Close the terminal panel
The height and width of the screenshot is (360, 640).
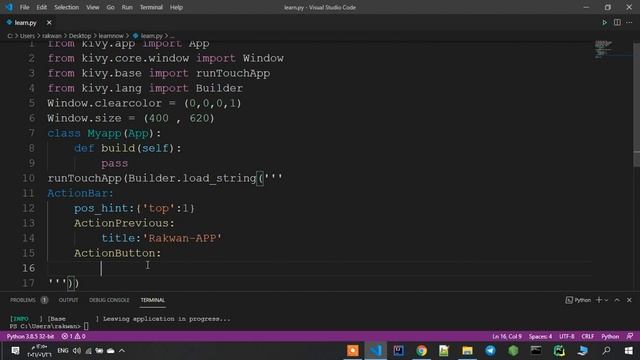click(629, 300)
